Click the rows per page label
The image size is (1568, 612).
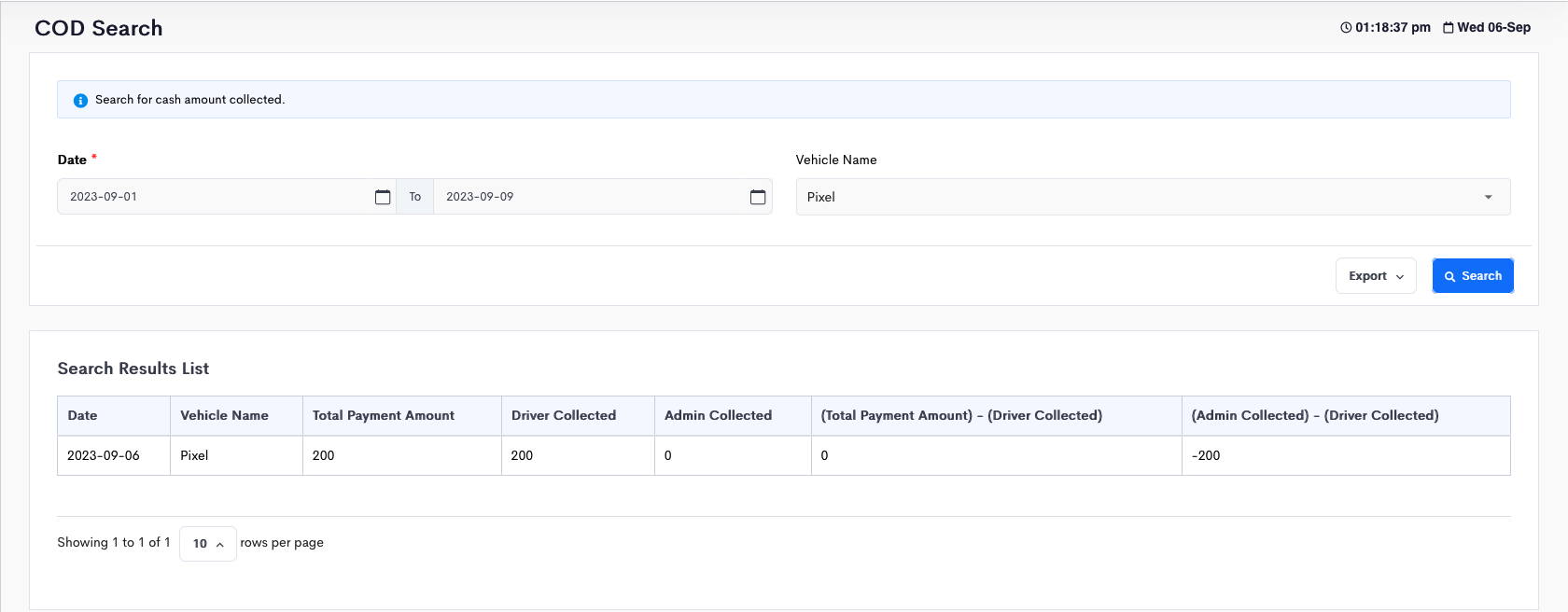pos(282,543)
